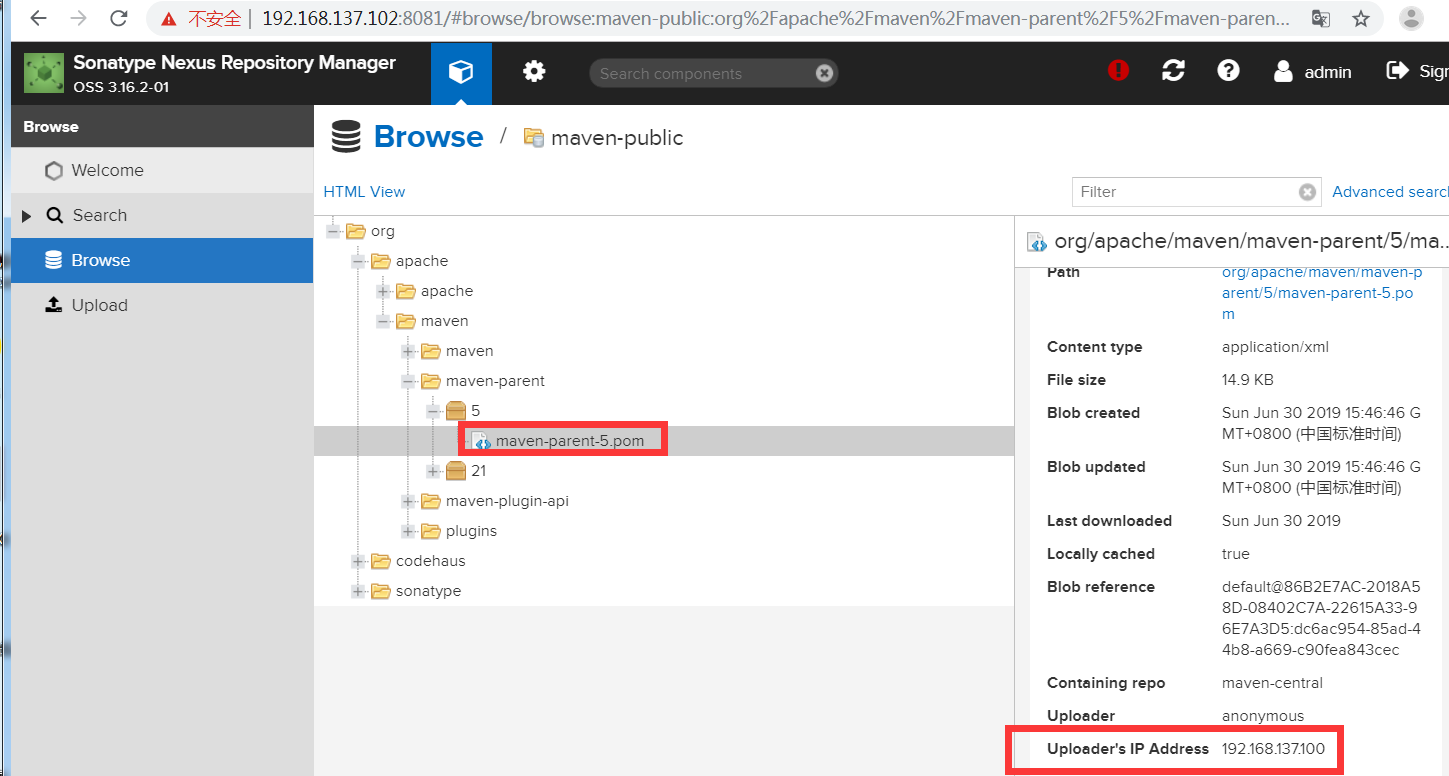Click browser Forward arrow
The image size is (1449, 776).
[x=78, y=18]
